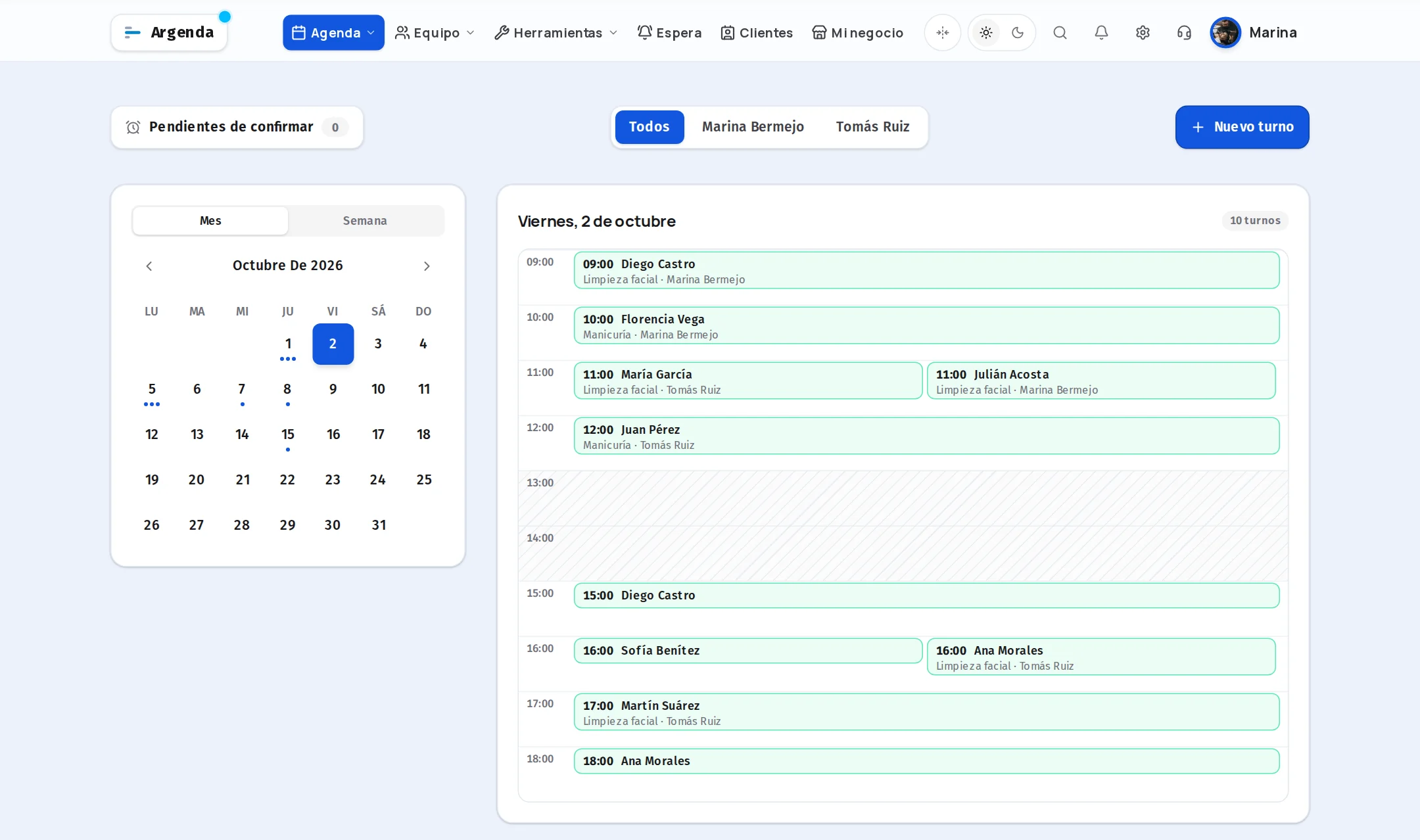Open 12:00 Juan Pérez appointment

(926, 436)
